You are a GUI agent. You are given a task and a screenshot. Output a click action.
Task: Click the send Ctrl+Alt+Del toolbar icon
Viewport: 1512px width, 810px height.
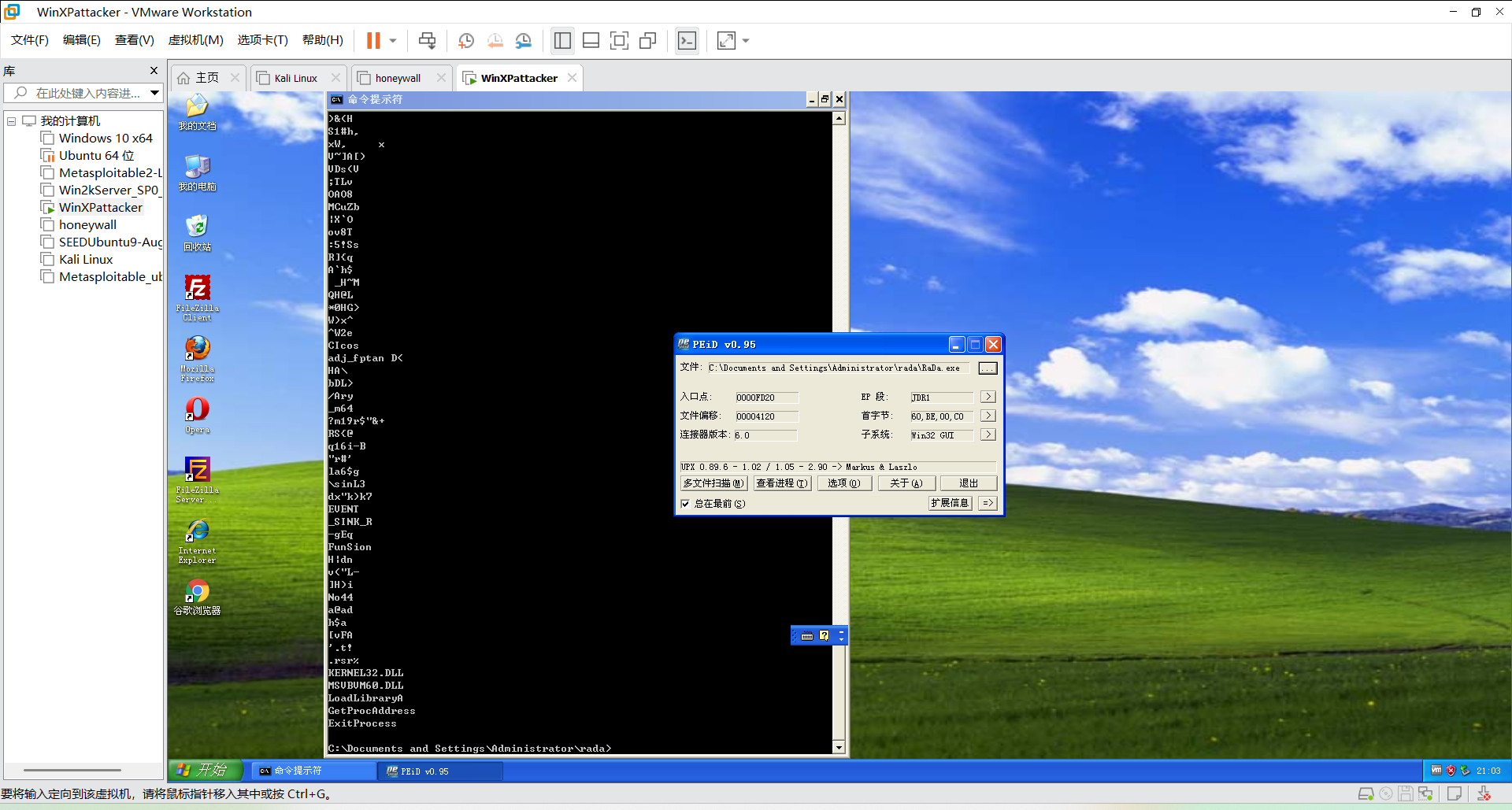tap(427, 40)
